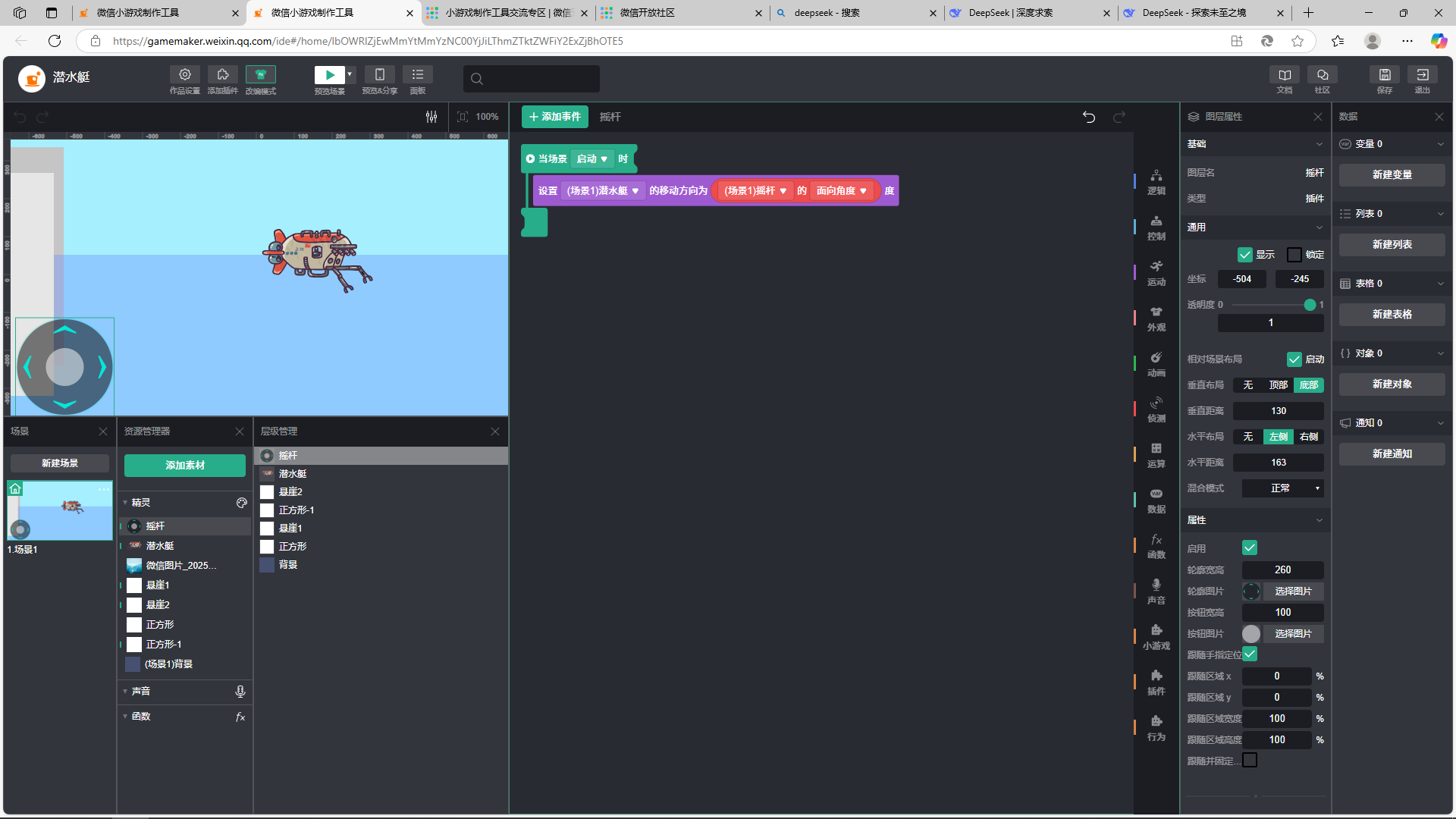
Task: Switch to the second 微信小游戏制作工具 browser tab
Action: coord(334,13)
